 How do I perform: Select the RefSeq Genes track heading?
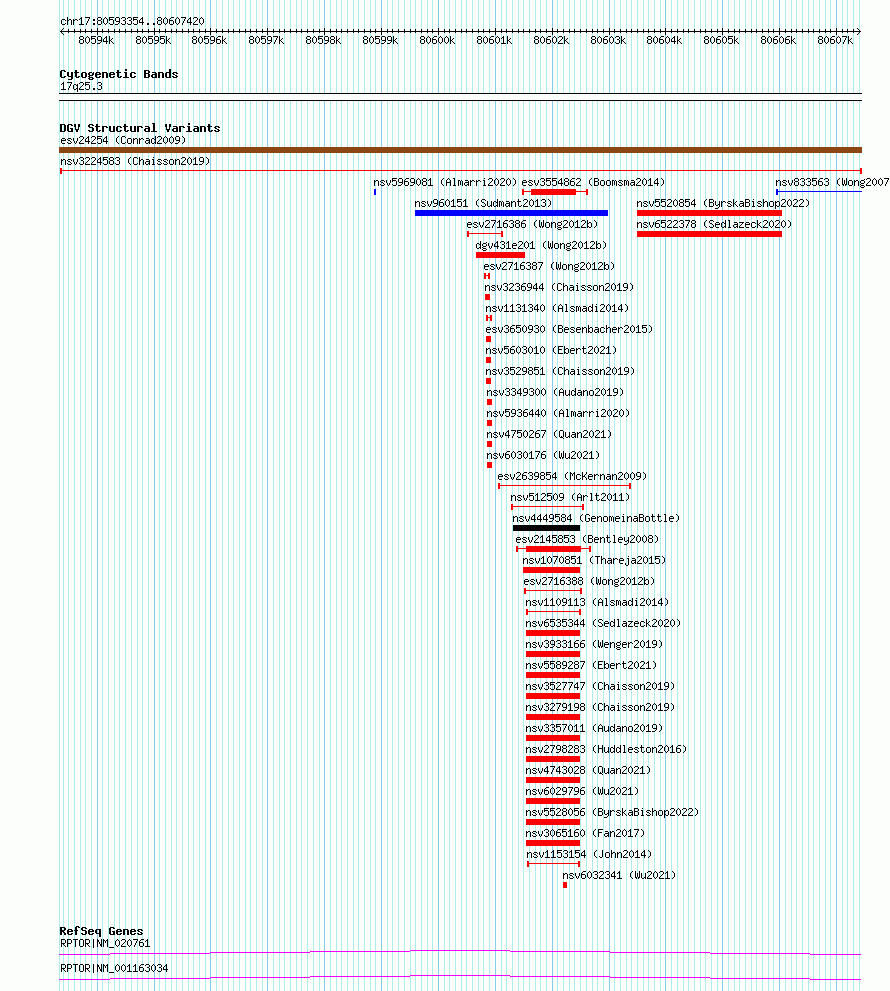coord(101,931)
